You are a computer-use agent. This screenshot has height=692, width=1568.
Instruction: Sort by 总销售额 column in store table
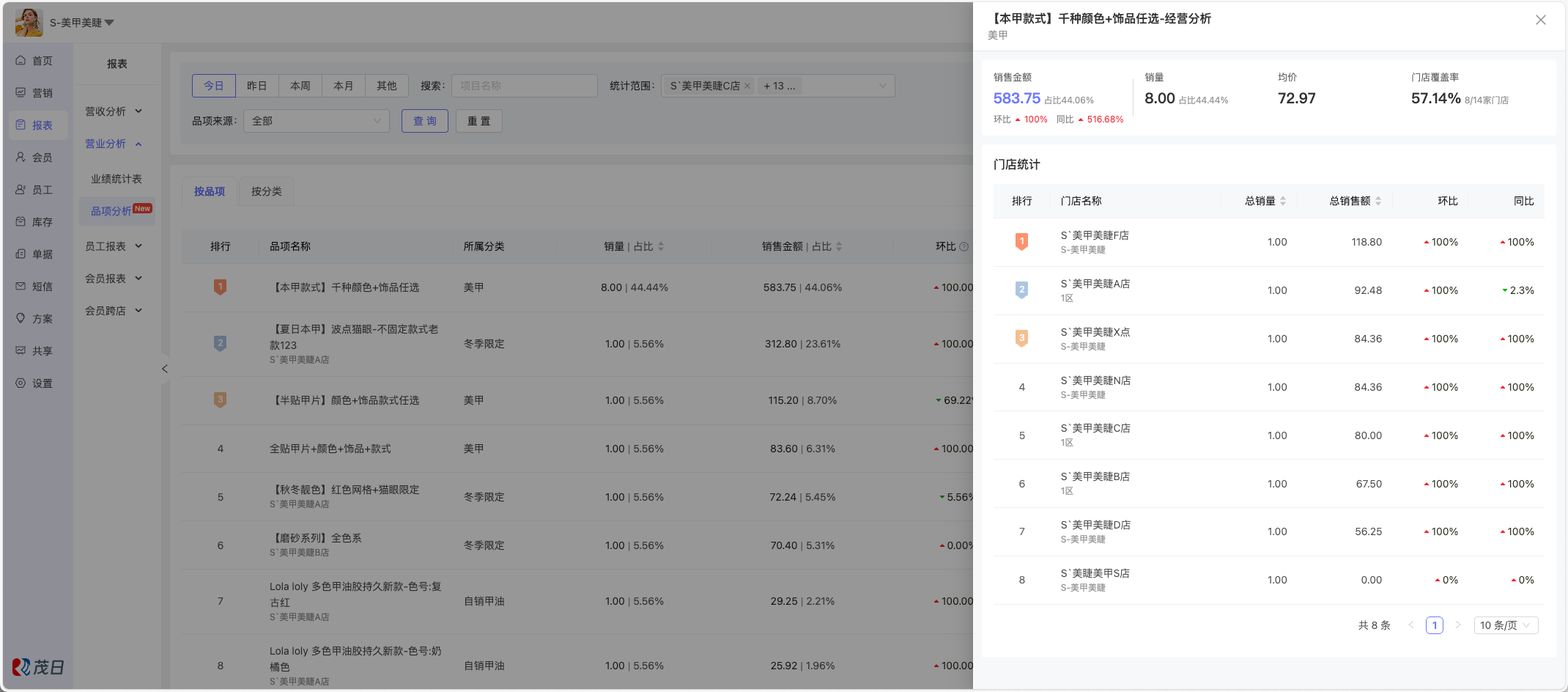tap(1377, 201)
